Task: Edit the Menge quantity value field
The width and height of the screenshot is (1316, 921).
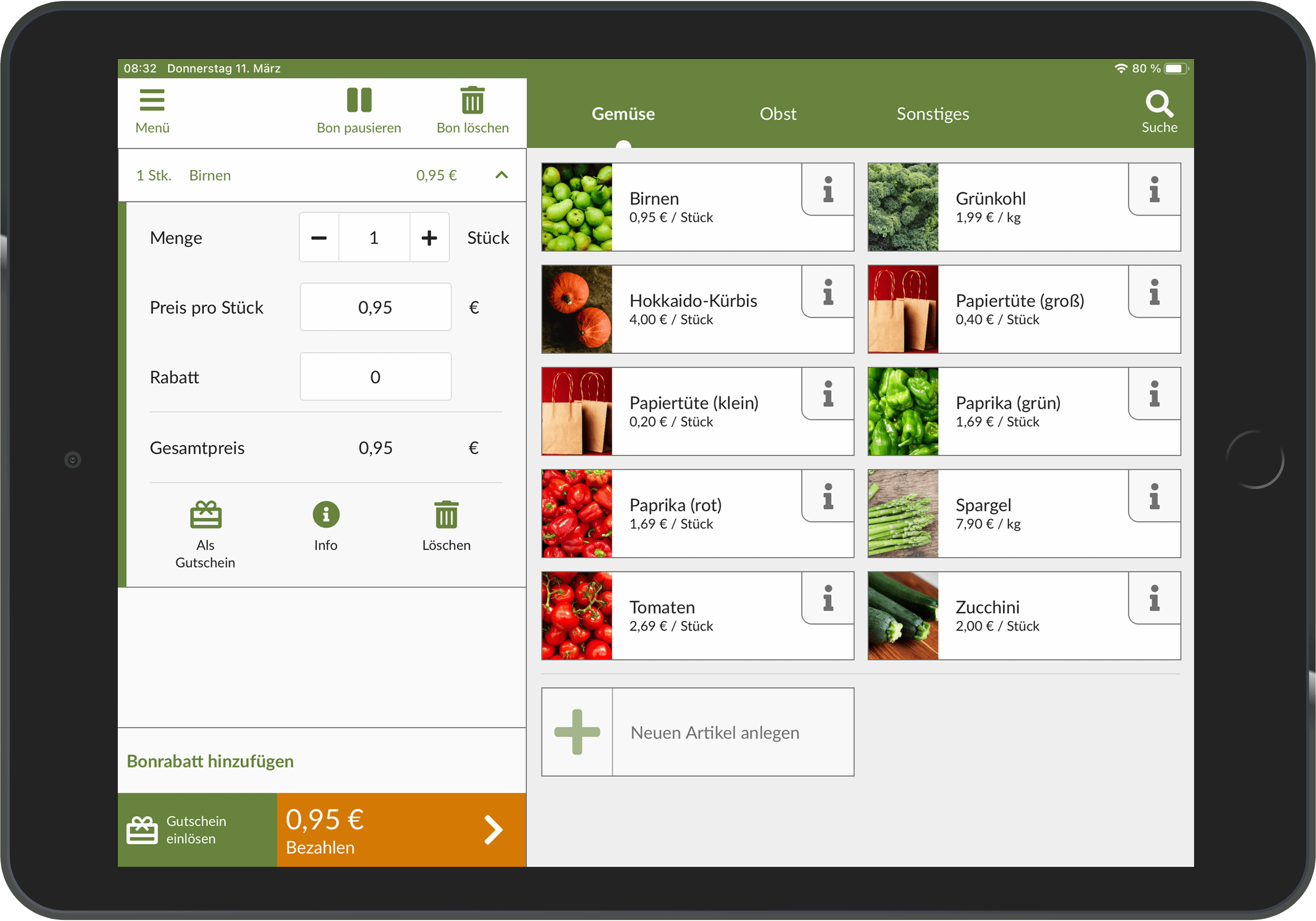Action: coord(374,238)
